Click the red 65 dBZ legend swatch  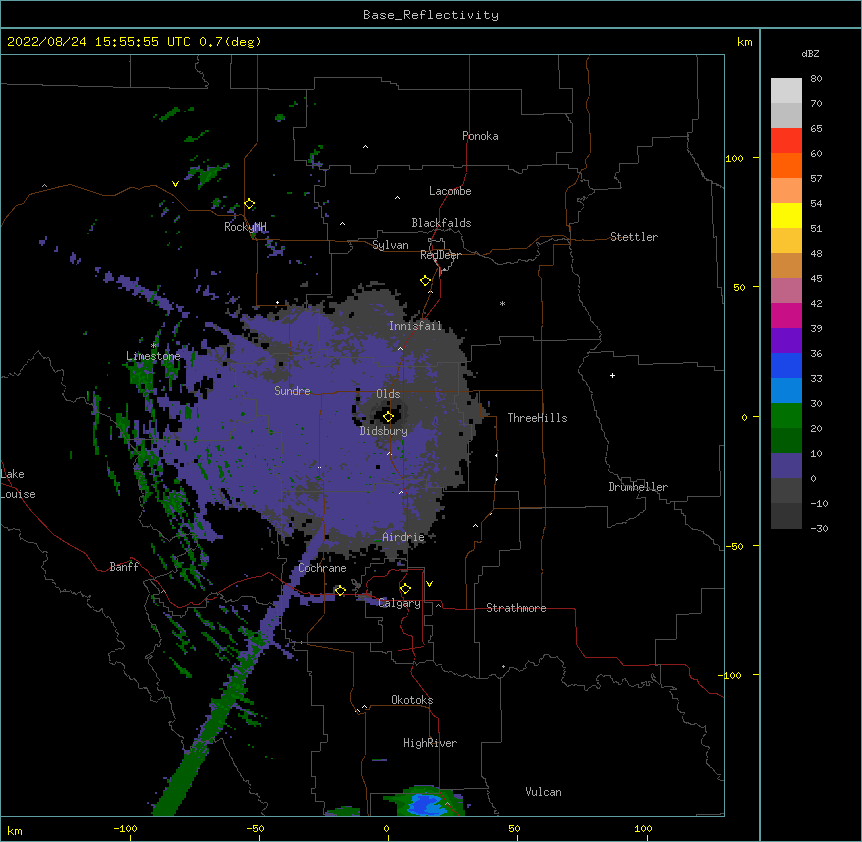click(786, 141)
